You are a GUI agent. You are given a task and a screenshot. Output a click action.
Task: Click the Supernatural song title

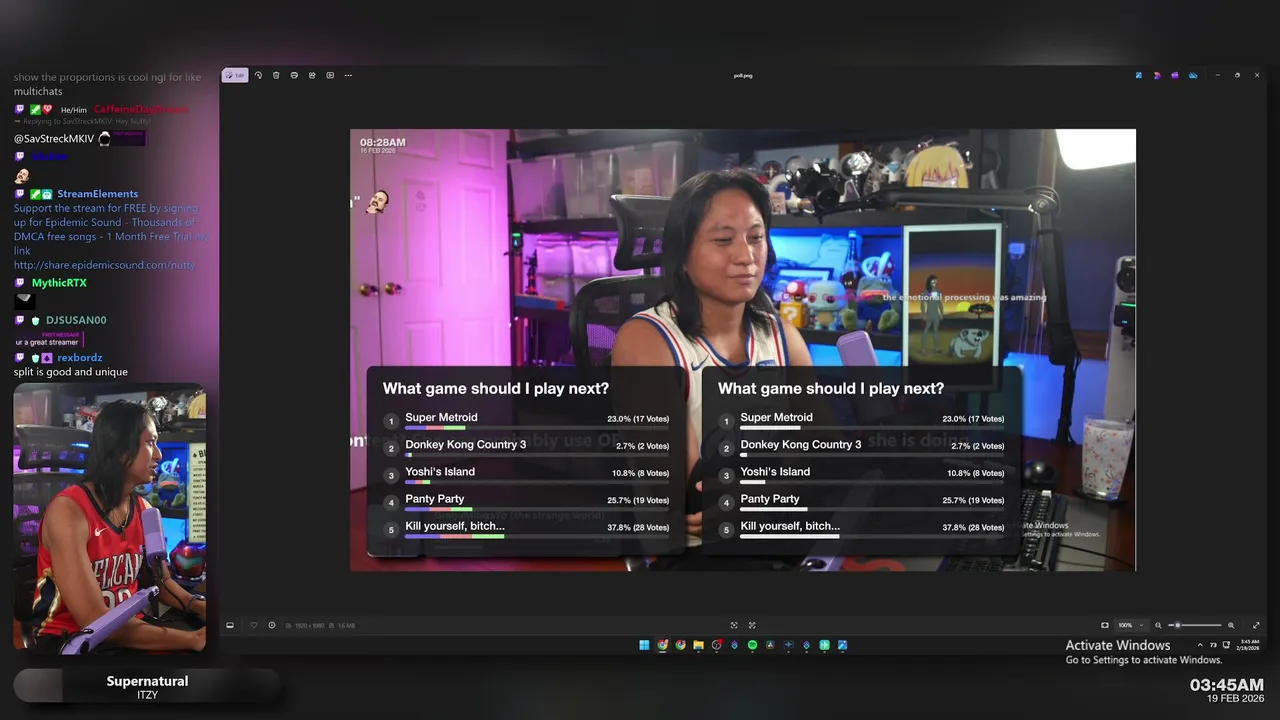[x=147, y=681]
